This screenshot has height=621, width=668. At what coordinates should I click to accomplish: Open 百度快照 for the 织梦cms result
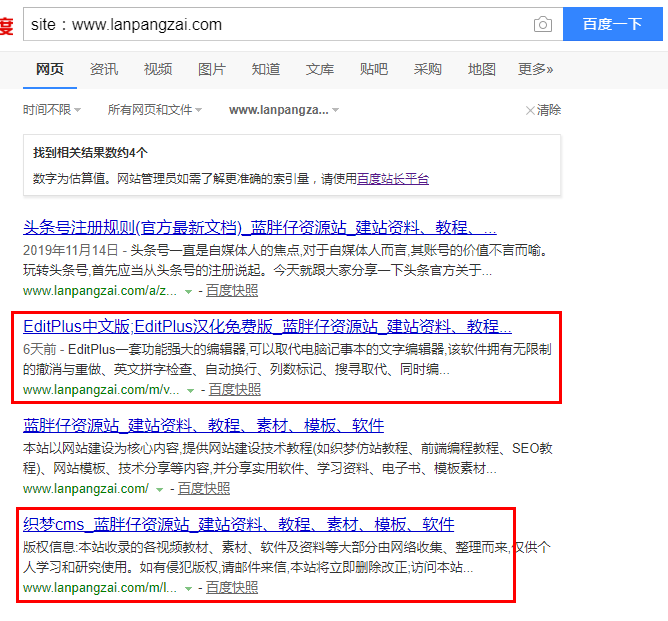[232, 587]
